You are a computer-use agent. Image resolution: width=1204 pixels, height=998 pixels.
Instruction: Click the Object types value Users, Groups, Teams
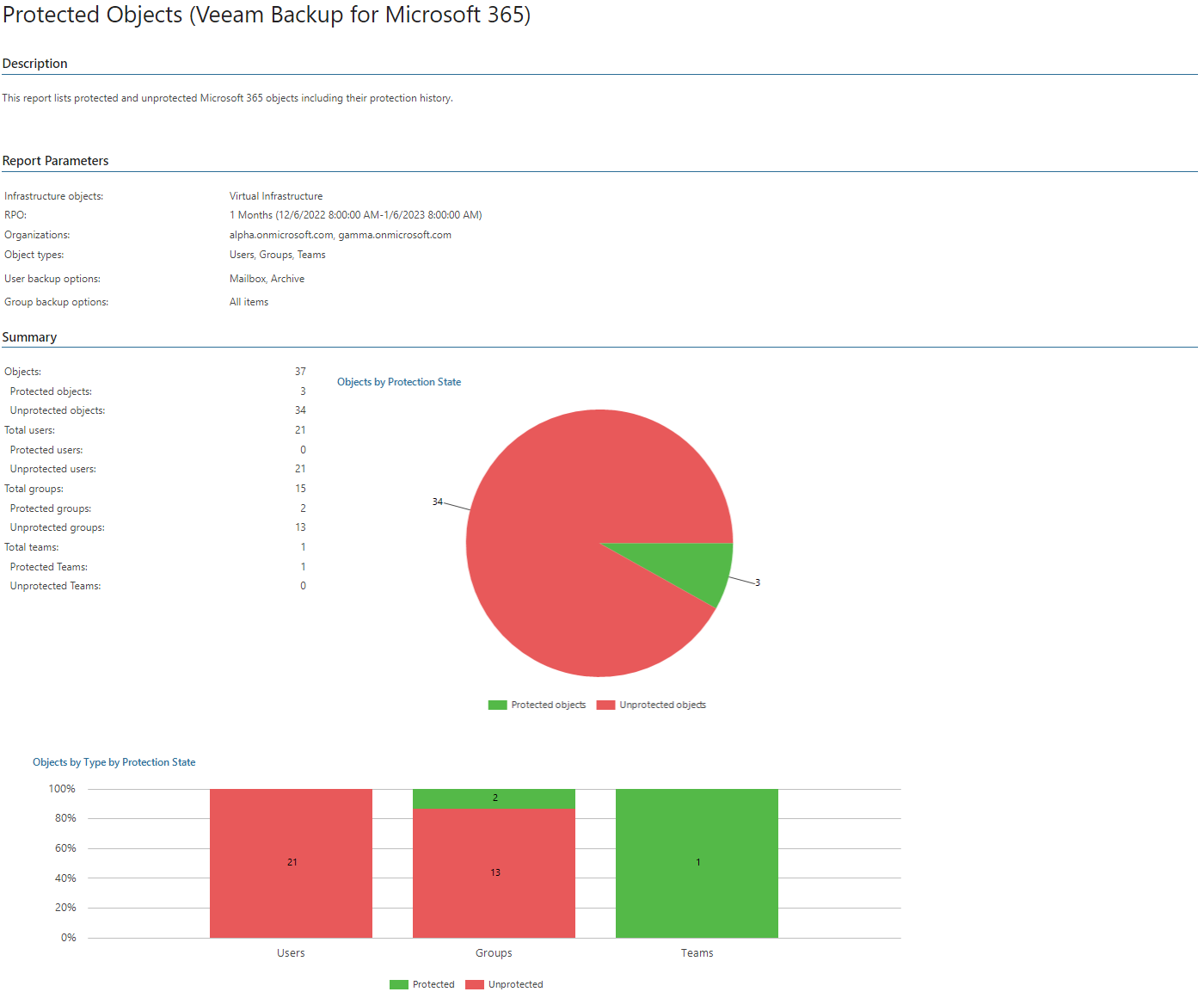pyautogui.click(x=278, y=255)
